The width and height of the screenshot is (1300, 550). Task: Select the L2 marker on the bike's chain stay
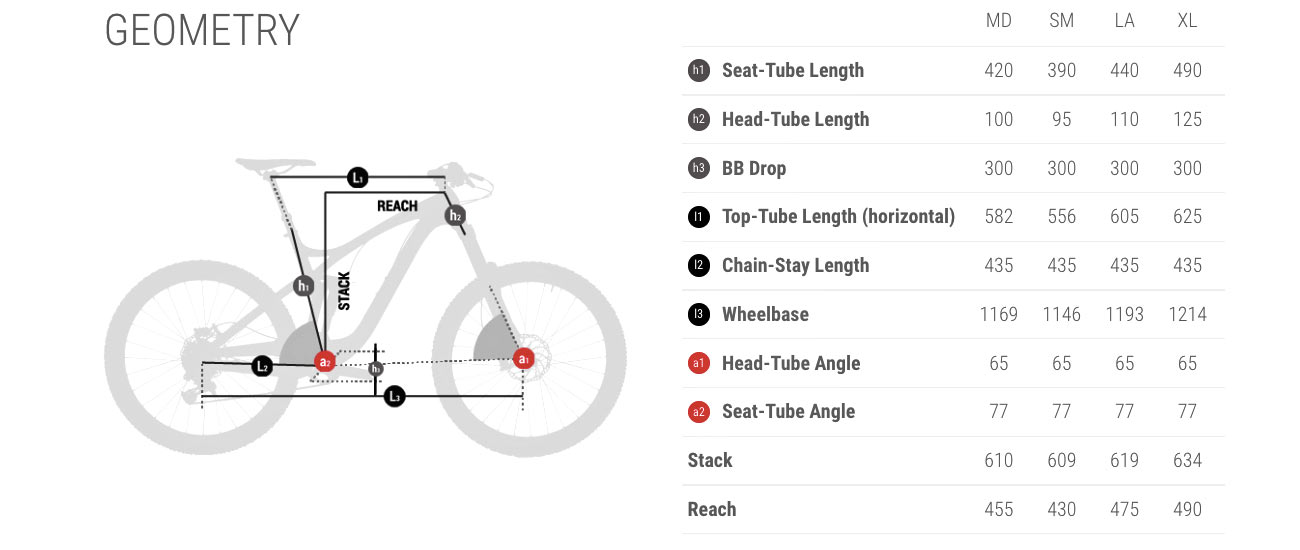tap(262, 367)
